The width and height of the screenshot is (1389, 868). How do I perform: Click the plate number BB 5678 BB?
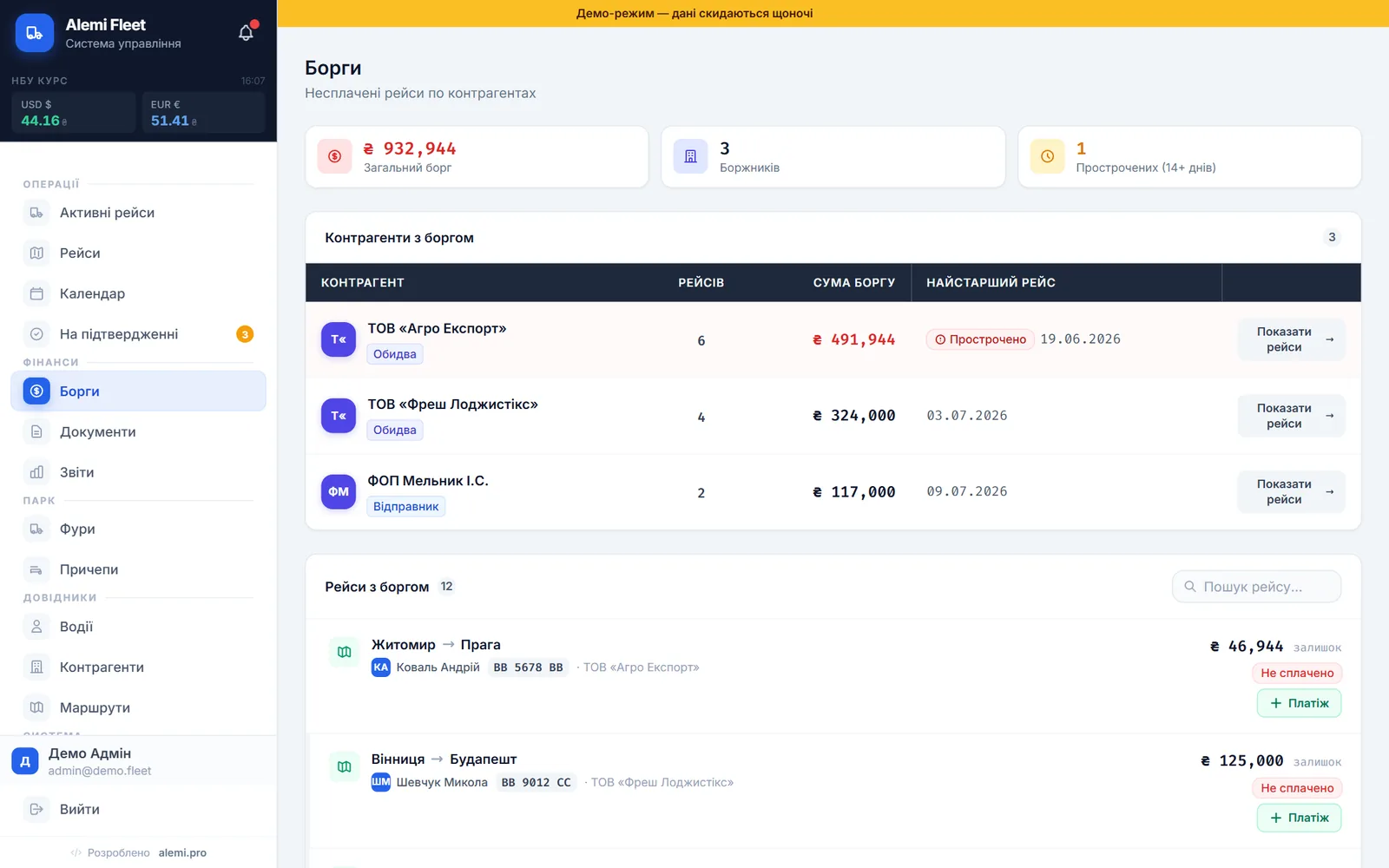tap(528, 667)
